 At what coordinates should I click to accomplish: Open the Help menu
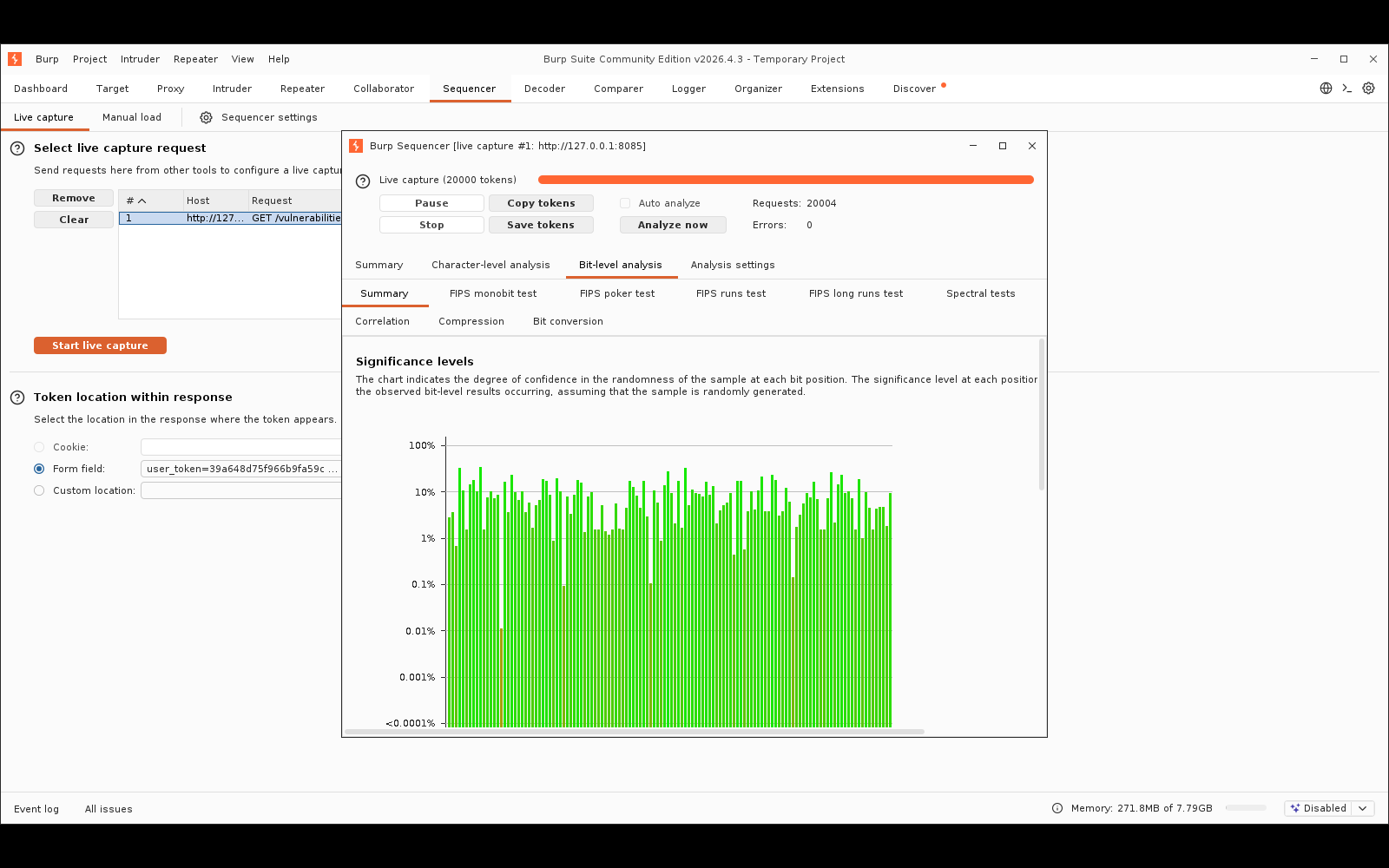coord(279,59)
